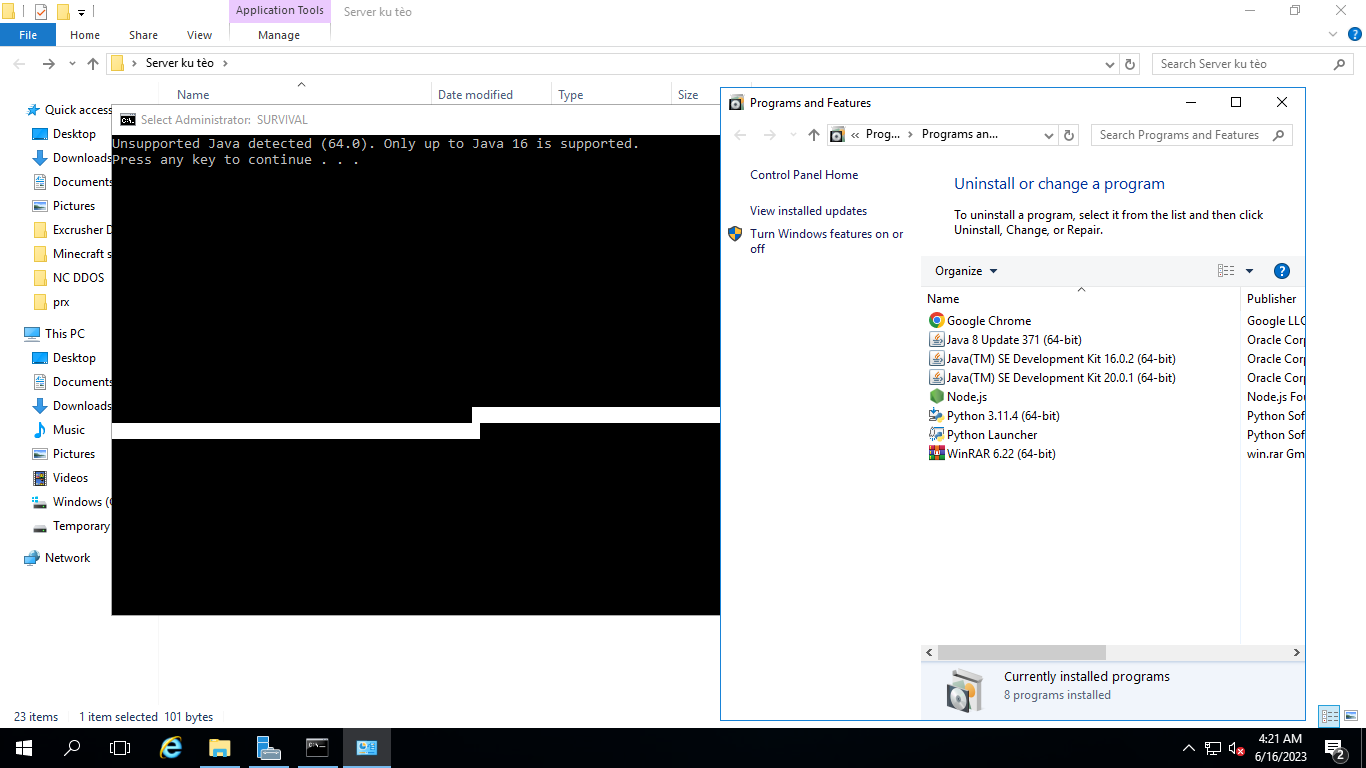The image size is (1366, 768).
Task: Click the Search Programs and Features field
Action: (1180, 135)
